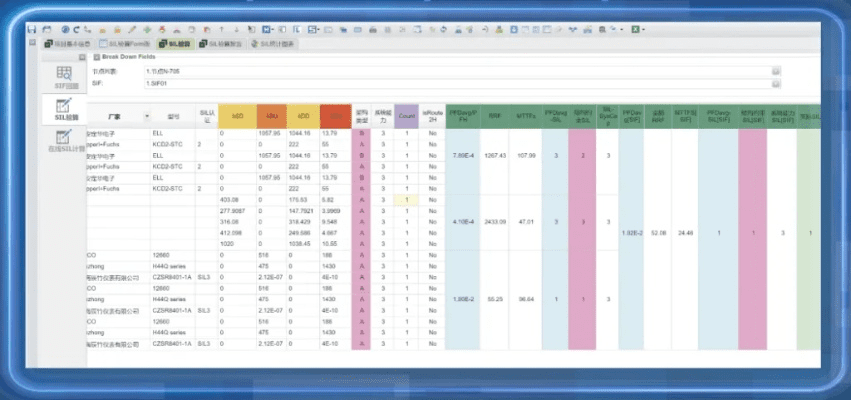Click the Save icon in the toolbar
Screen dimensions: 851x400
[33, 31]
